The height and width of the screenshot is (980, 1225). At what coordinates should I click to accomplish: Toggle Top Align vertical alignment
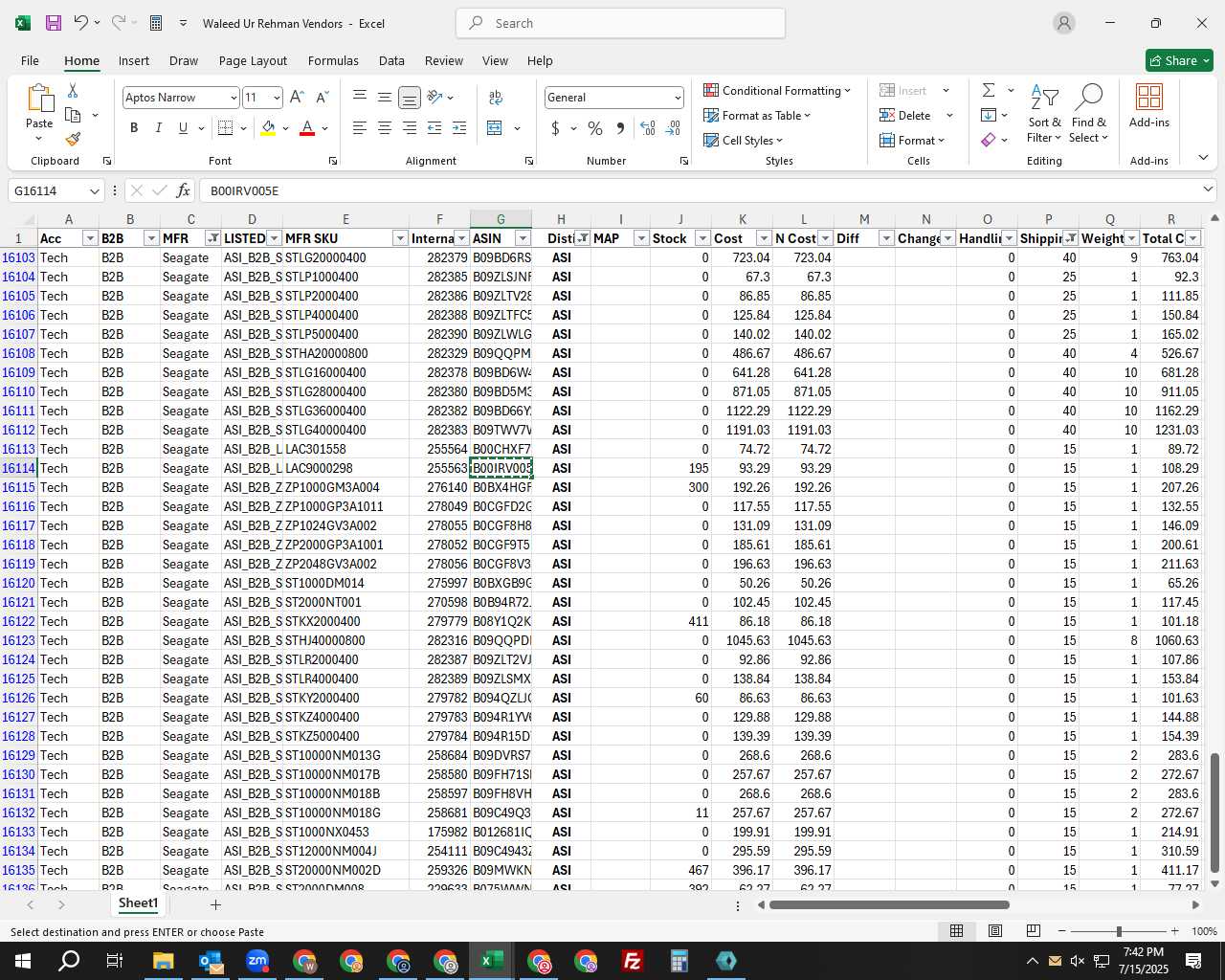point(360,98)
